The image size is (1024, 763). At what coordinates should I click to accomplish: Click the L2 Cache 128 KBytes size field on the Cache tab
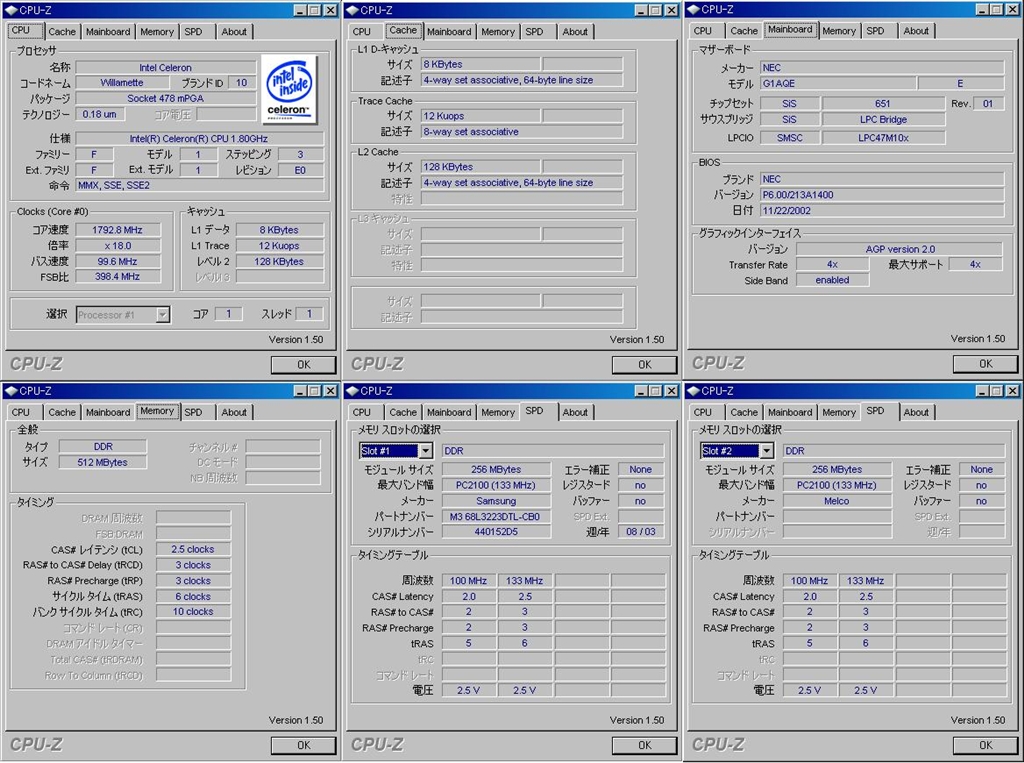480,167
